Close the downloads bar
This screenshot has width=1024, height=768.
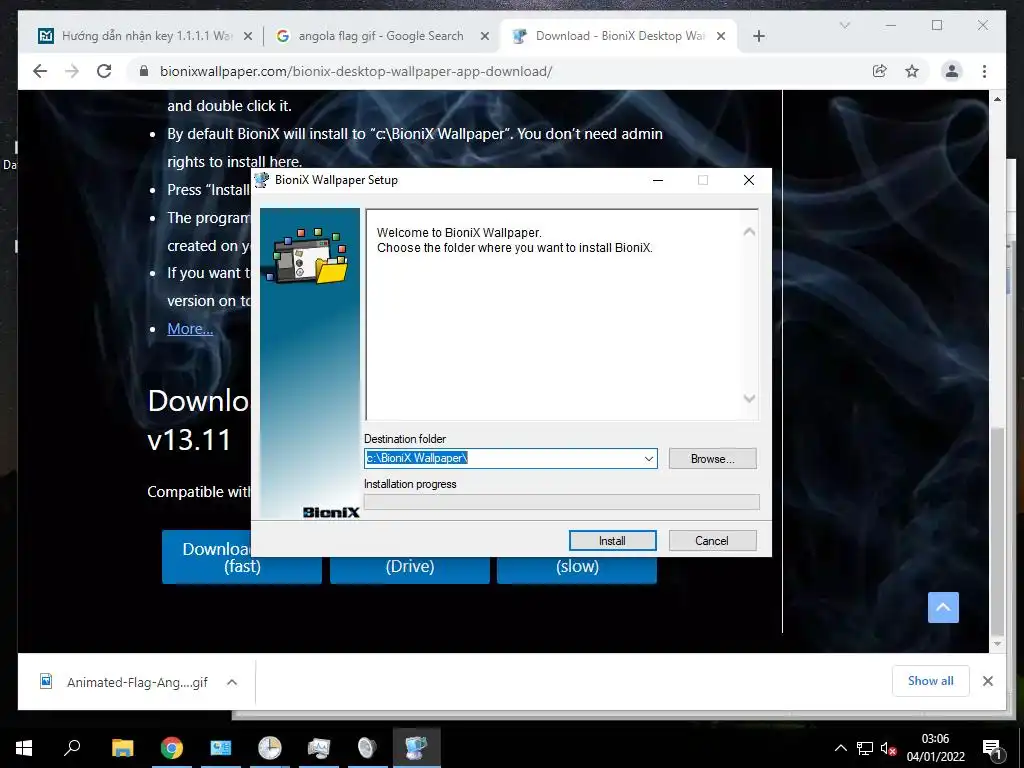pyautogui.click(x=987, y=681)
